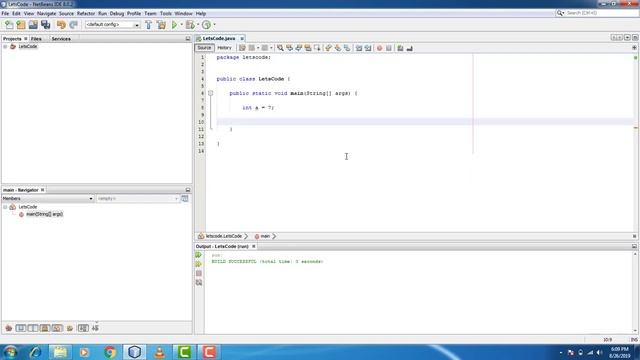Screen dimensions: 640x360
Task: Click the Stop Macro Recording icon
Action: point(389,48)
